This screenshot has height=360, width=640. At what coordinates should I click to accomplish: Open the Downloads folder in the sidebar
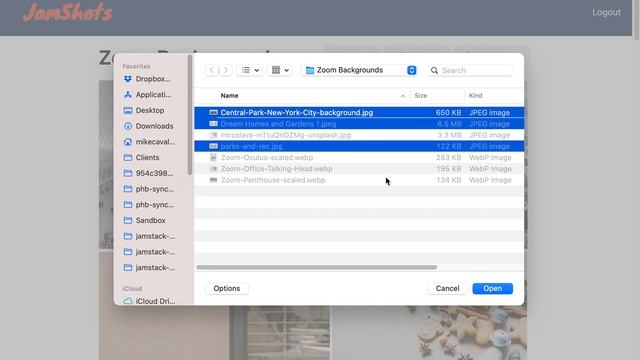[x=148, y=126]
